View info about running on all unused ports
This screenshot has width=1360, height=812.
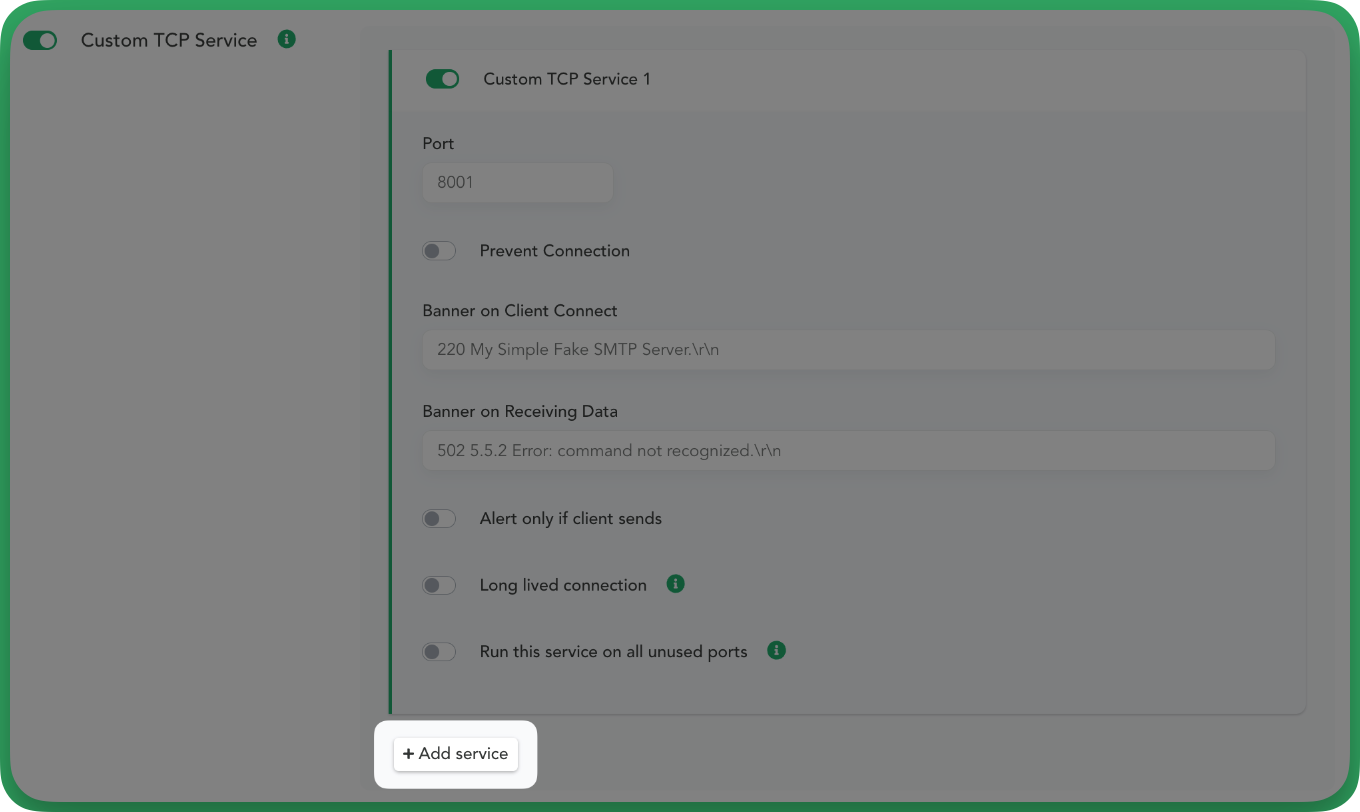(776, 650)
